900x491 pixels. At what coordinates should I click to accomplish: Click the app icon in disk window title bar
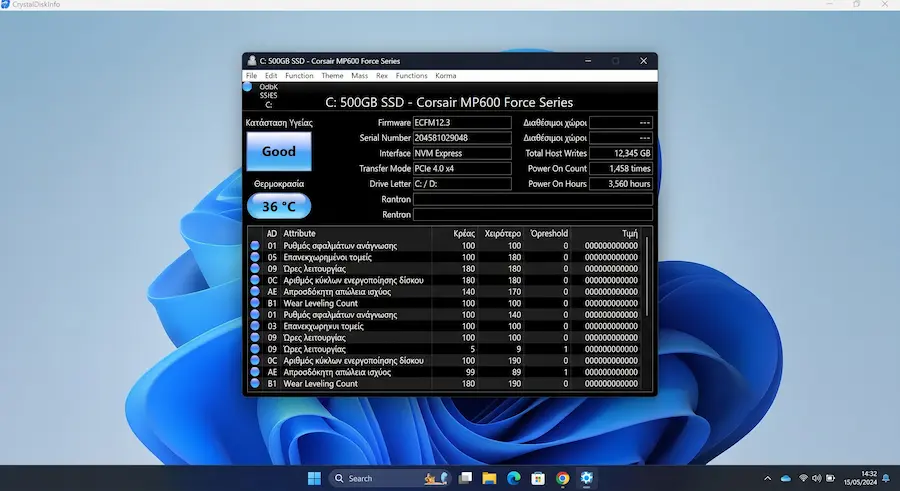251,60
